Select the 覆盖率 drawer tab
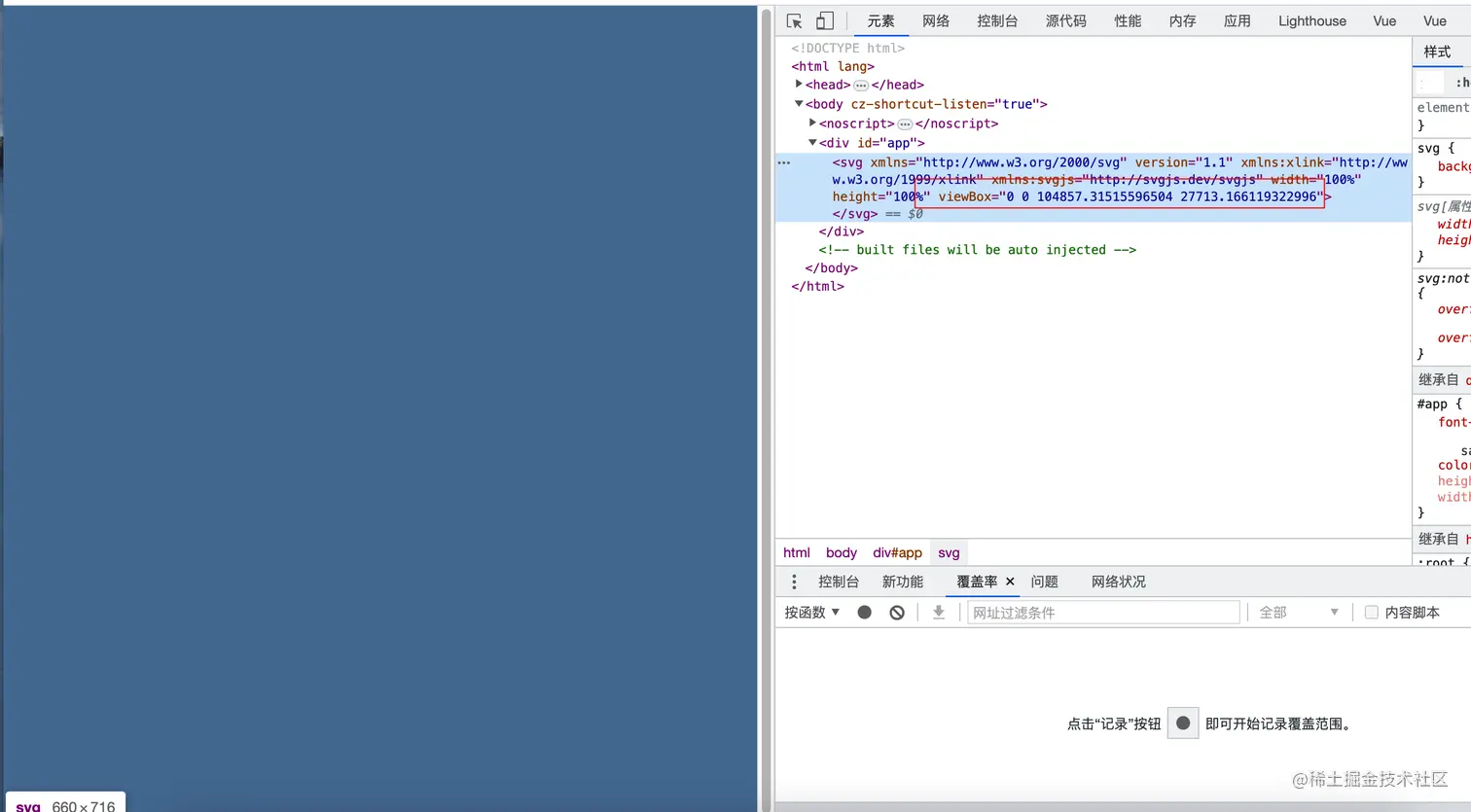Viewport: 1471px width, 812px height. pyautogui.click(x=977, y=582)
